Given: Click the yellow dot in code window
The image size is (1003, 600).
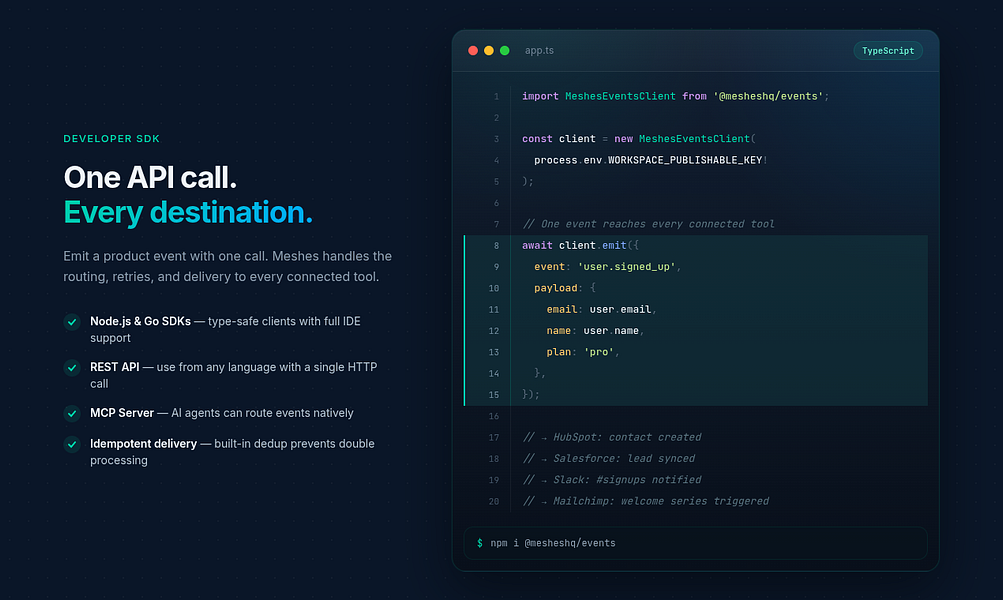Looking at the screenshot, I should tap(489, 51).
